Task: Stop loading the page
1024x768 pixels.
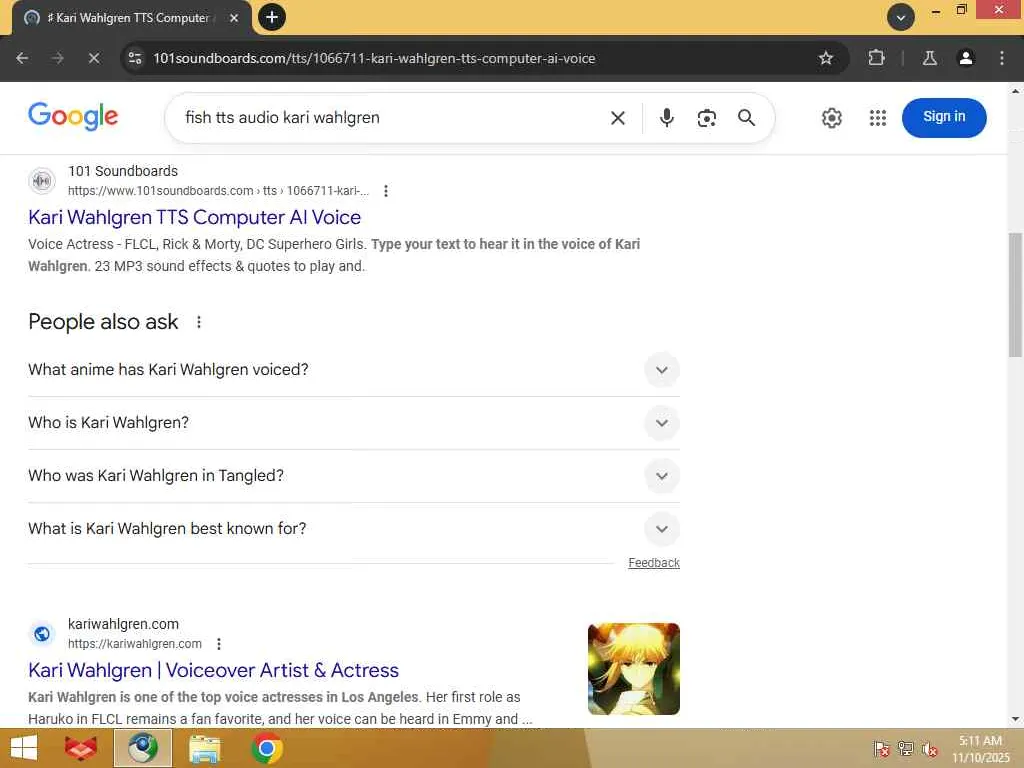Action: [x=94, y=58]
